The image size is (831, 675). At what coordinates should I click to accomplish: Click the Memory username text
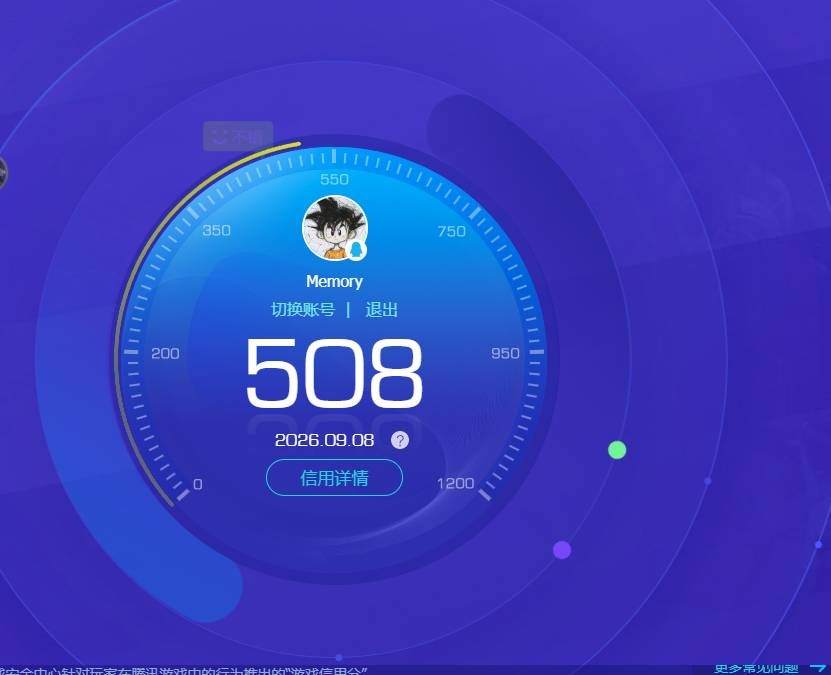pyautogui.click(x=334, y=281)
